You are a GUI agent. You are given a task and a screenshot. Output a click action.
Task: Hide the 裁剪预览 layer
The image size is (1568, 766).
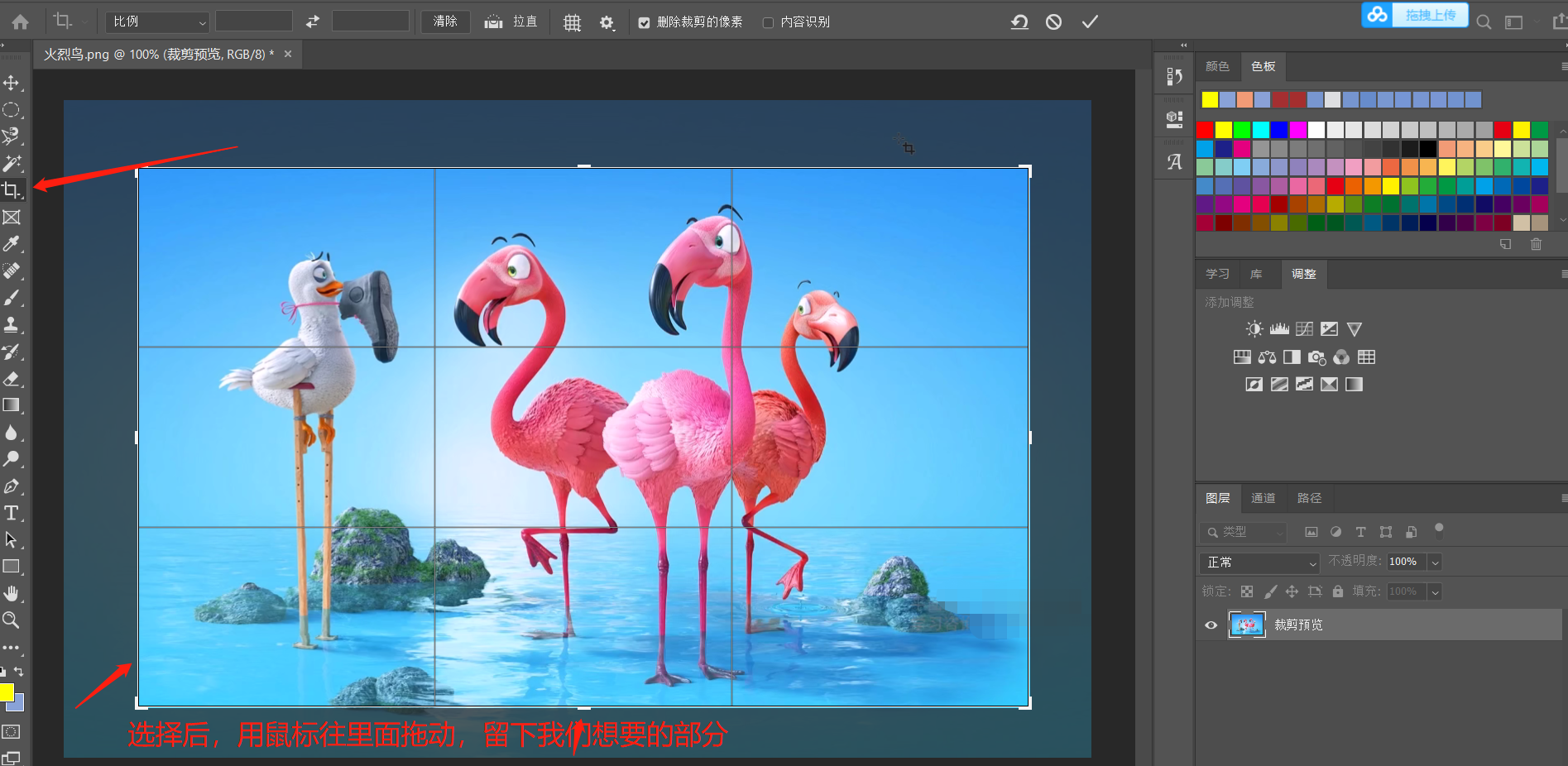(x=1211, y=625)
